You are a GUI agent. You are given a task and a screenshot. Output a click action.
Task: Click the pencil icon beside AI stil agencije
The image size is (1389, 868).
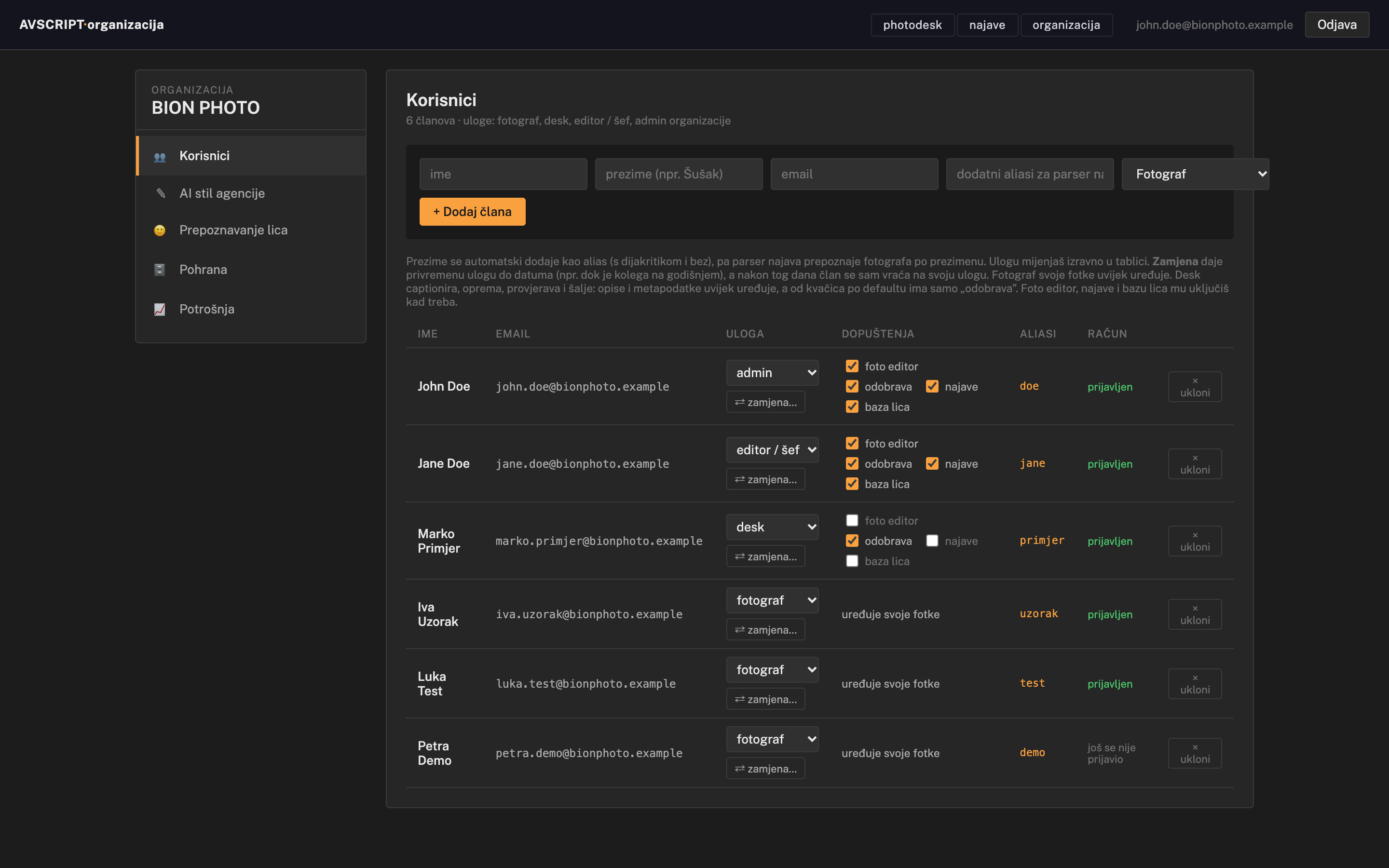[161, 193]
